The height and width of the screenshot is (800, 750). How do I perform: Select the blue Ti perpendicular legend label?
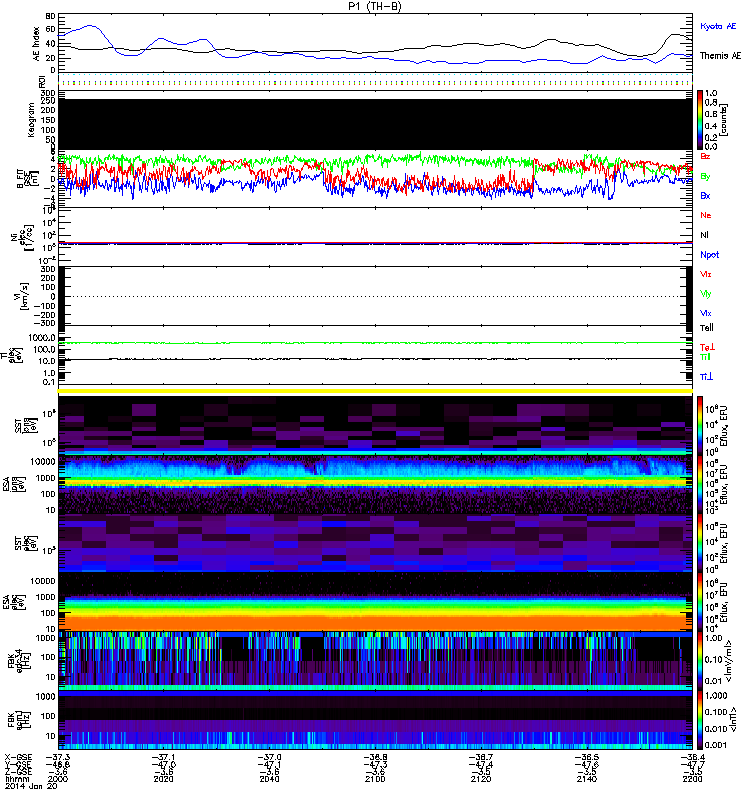pyautogui.click(x=706, y=377)
